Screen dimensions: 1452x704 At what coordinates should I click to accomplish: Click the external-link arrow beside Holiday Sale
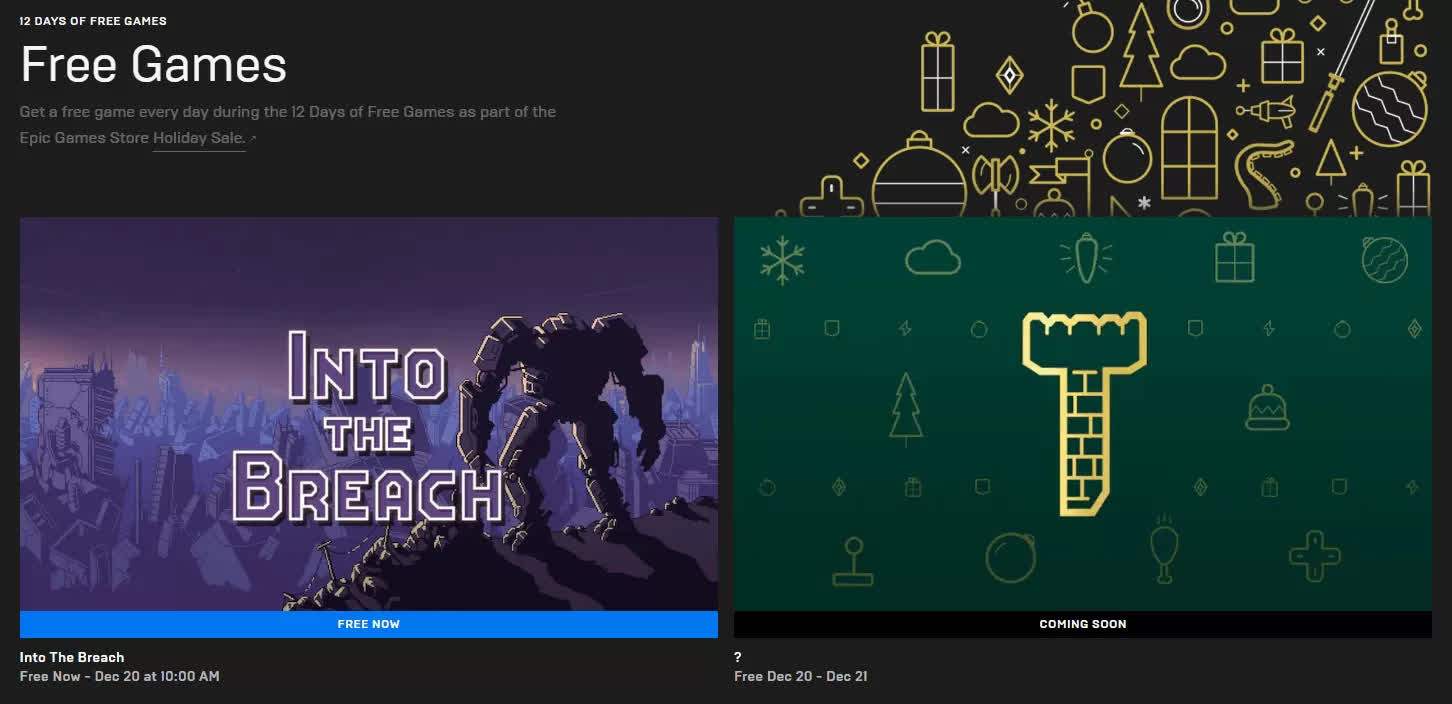[x=254, y=138]
